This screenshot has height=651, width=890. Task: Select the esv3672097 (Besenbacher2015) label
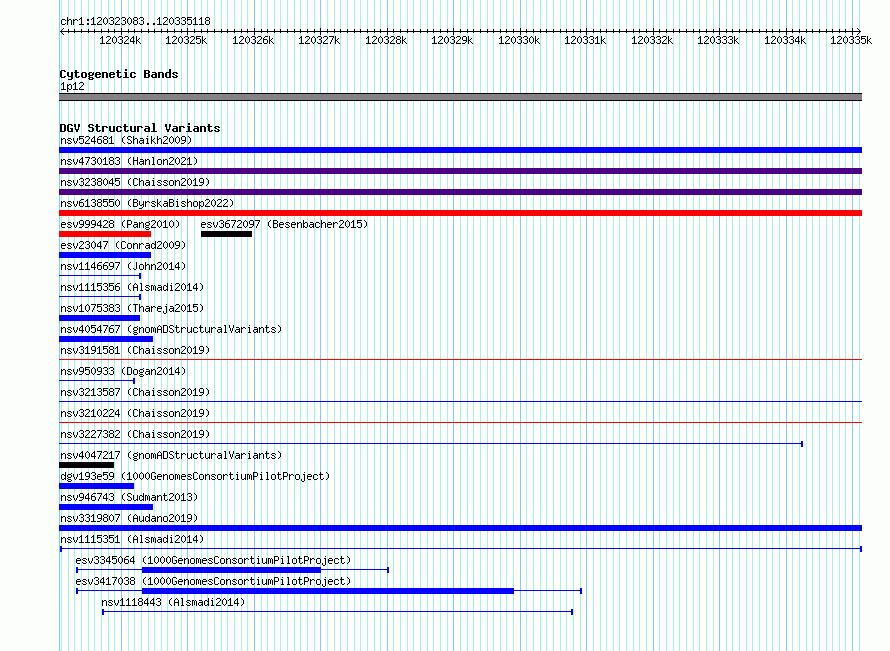284,224
